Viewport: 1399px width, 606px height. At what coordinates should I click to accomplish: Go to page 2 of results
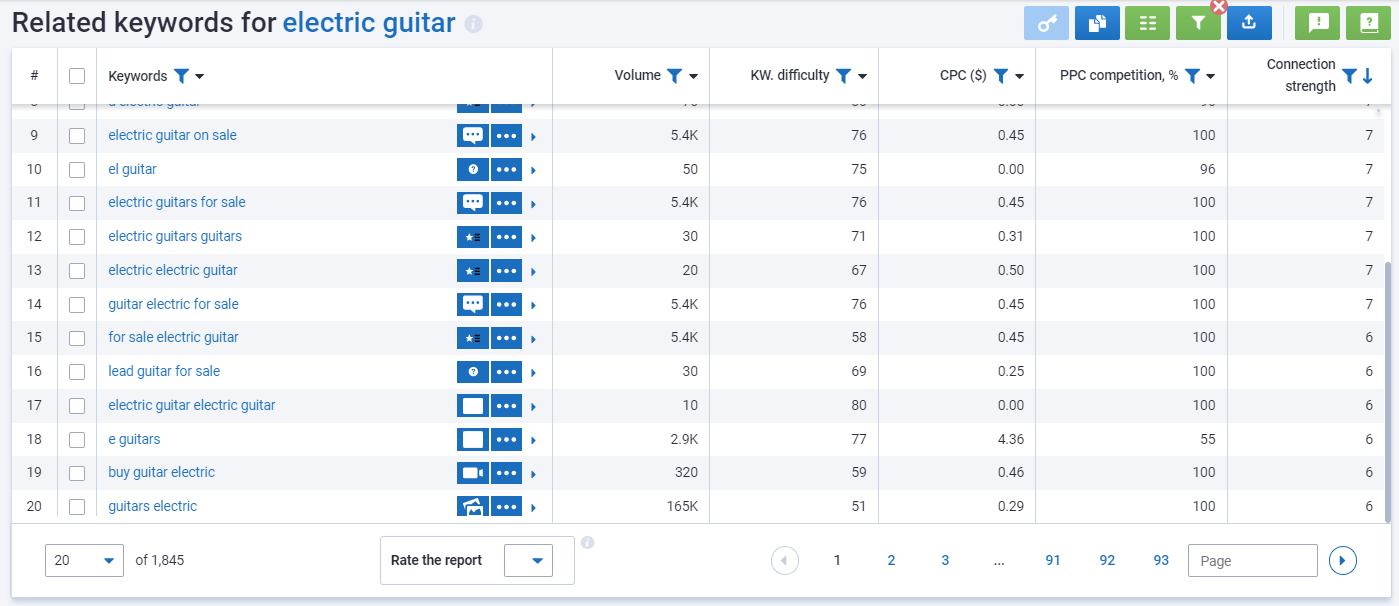891,561
